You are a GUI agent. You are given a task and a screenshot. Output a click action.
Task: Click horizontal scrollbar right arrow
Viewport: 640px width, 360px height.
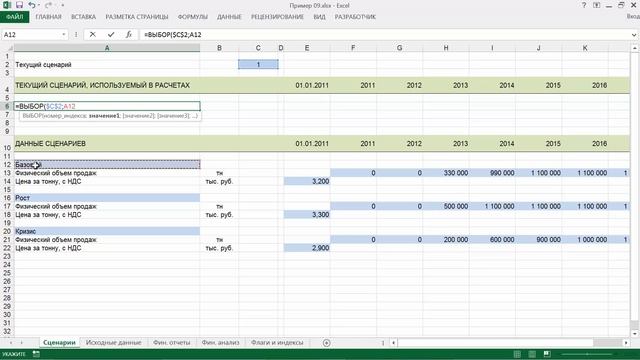[x=626, y=343]
